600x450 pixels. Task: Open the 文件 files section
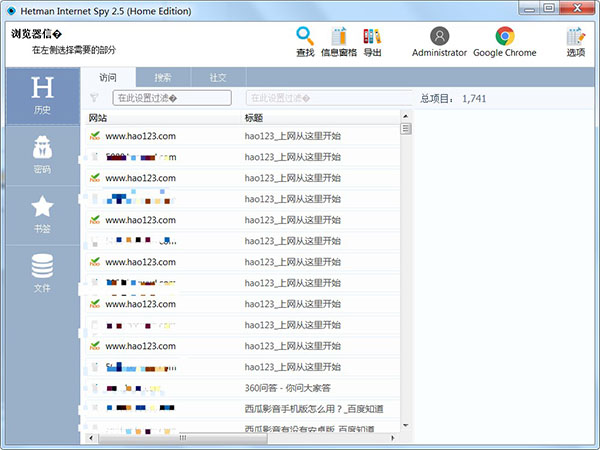(42, 274)
